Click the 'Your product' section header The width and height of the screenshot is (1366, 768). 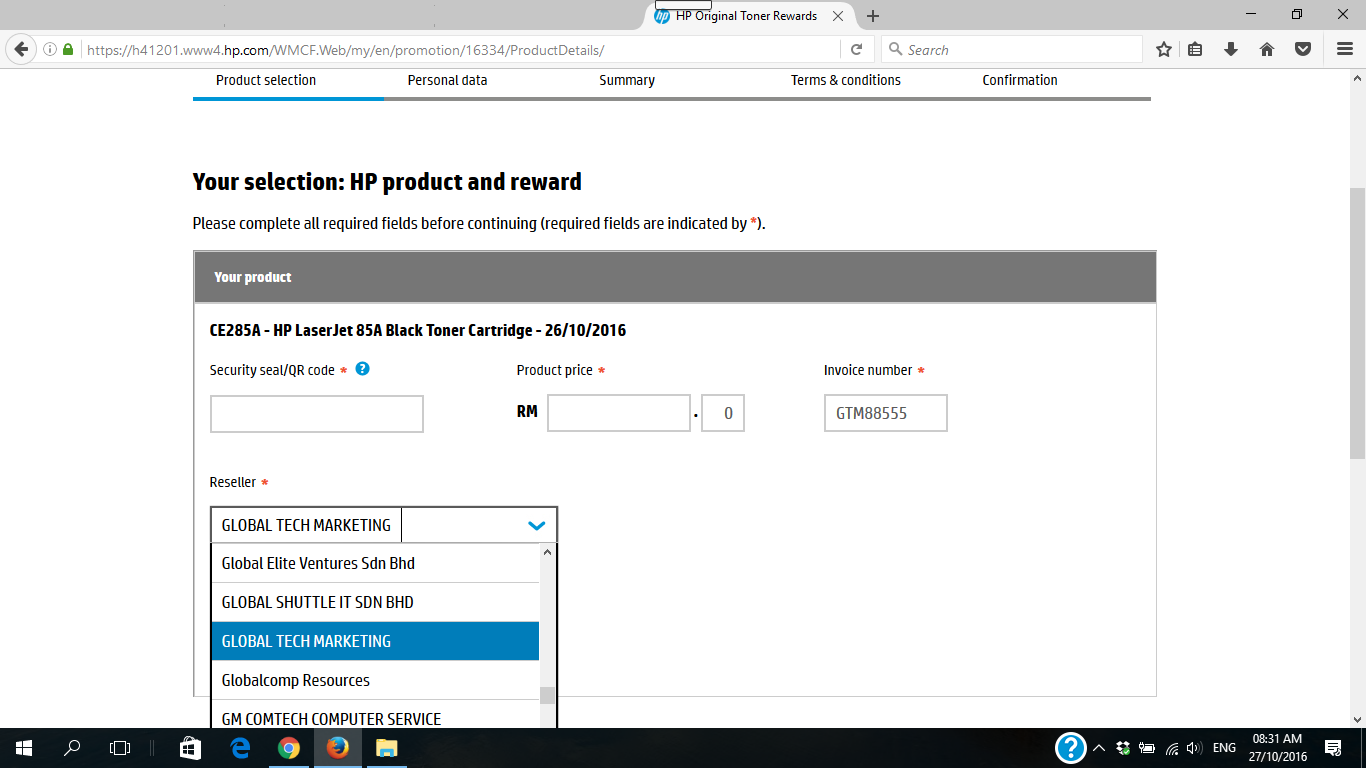(675, 277)
